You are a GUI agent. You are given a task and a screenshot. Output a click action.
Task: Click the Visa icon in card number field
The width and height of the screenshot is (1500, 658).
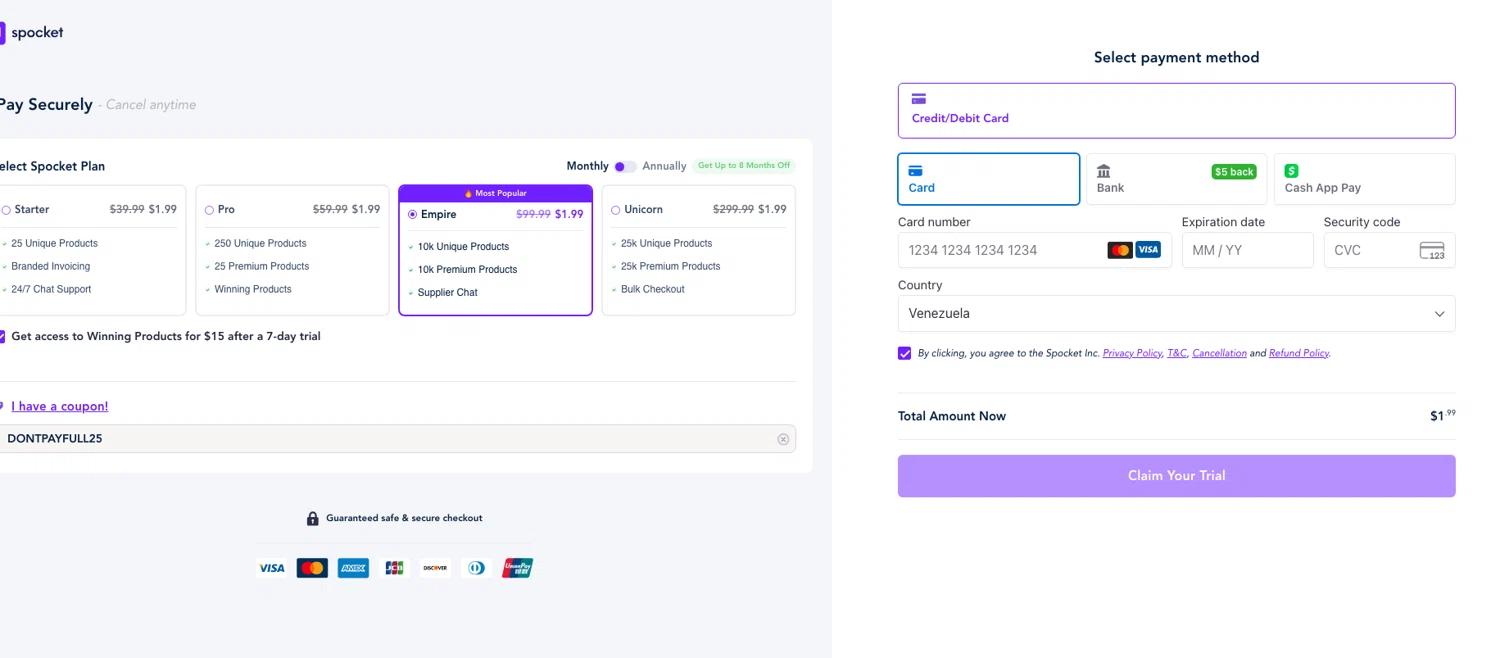pos(1148,250)
